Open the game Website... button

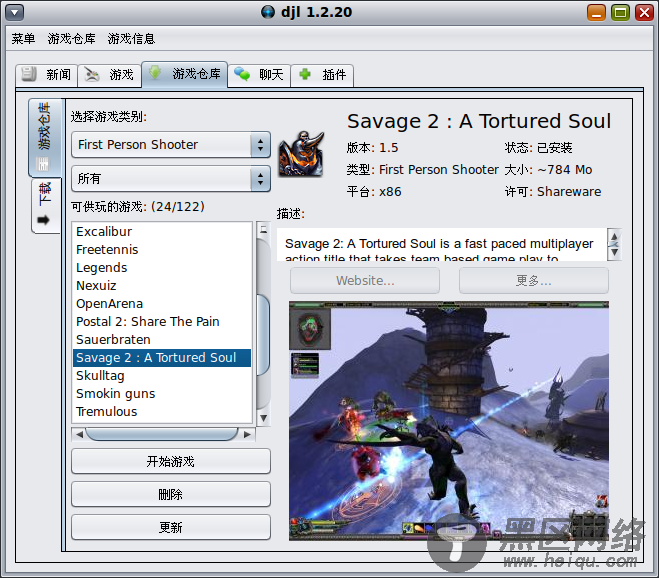(365, 280)
